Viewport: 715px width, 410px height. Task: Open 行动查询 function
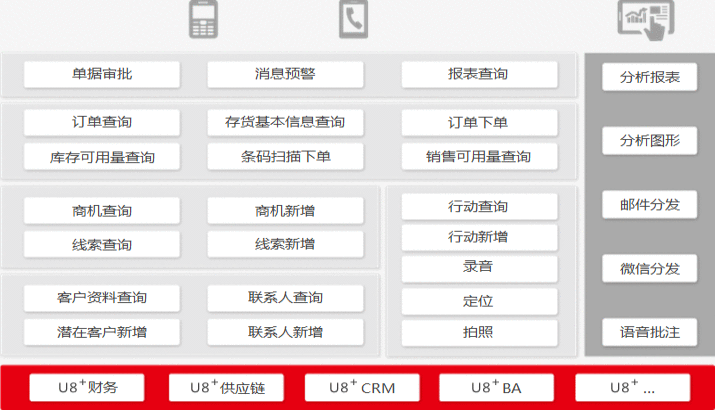(x=479, y=207)
